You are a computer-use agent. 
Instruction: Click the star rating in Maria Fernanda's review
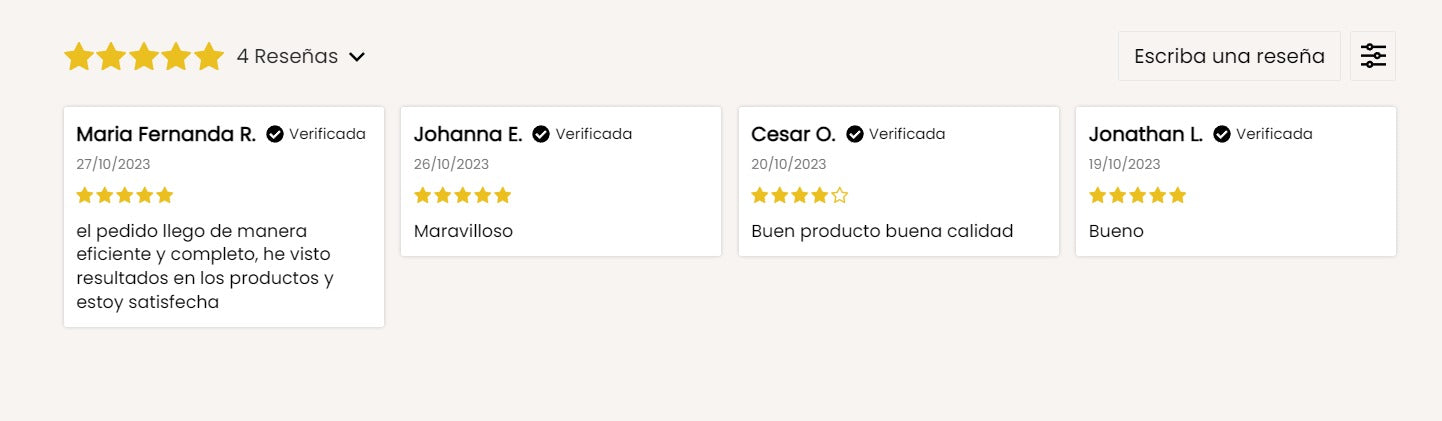[x=125, y=195]
